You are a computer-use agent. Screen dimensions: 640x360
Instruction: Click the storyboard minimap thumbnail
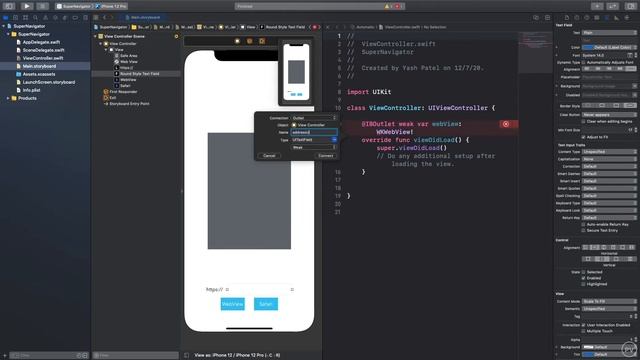pos(296,72)
